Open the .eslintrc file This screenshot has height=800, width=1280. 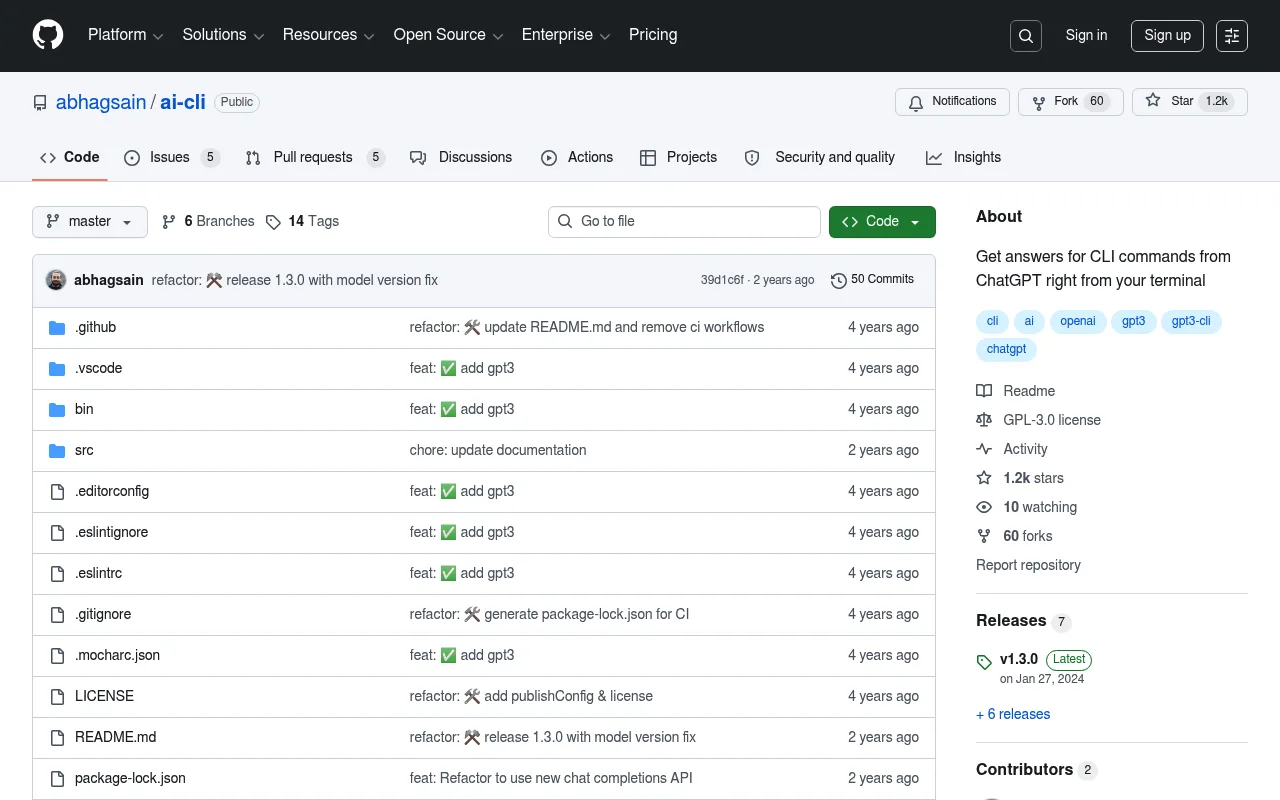coord(98,573)
